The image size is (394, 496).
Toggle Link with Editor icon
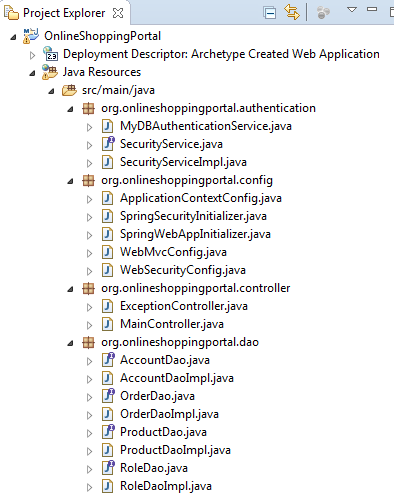292,12
